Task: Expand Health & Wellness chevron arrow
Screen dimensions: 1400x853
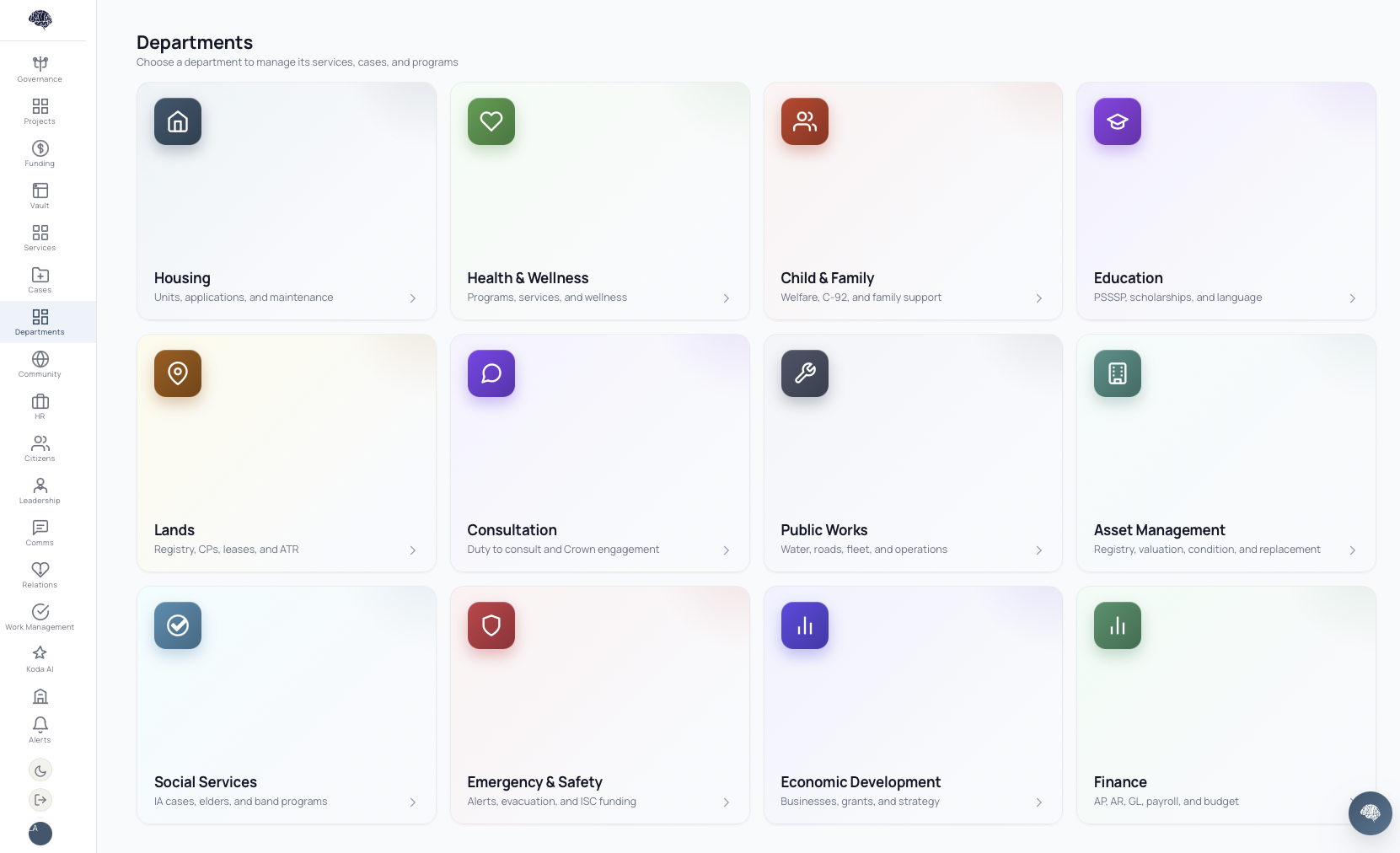Action: (727, 298)
